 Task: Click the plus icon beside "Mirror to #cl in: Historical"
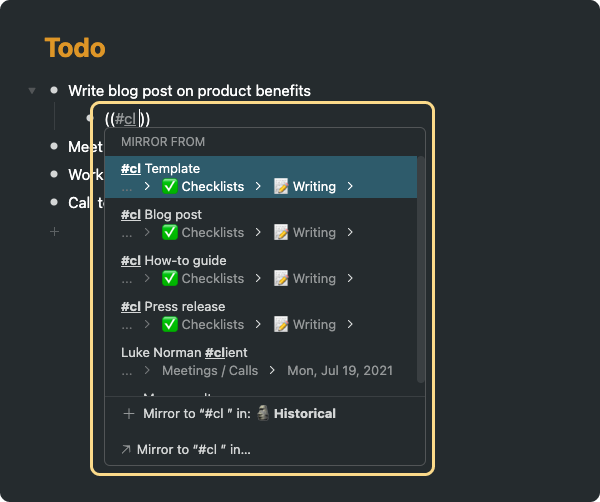128,413
